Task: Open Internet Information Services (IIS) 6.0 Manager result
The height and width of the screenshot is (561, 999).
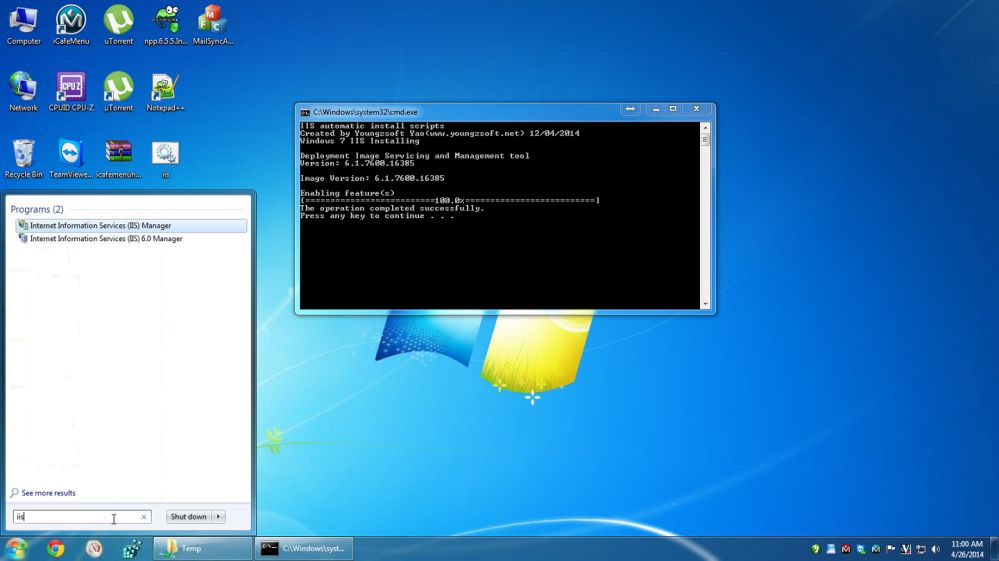Action: (131, 239)
